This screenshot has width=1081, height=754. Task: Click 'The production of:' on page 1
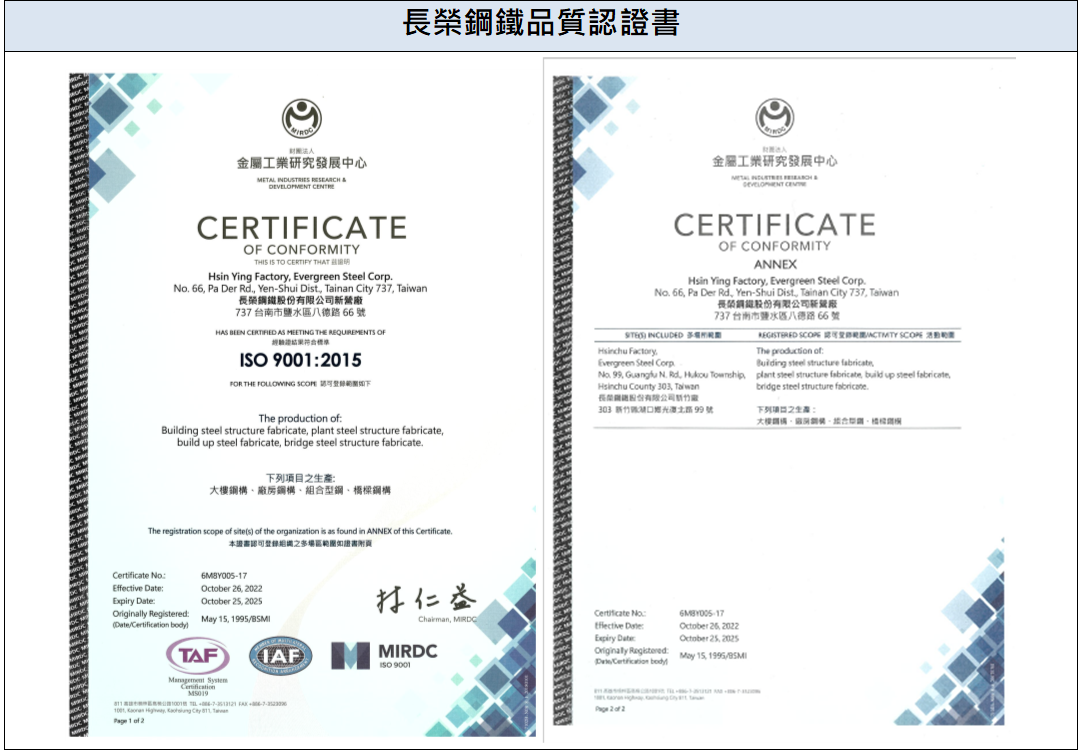tap(300, 418)
